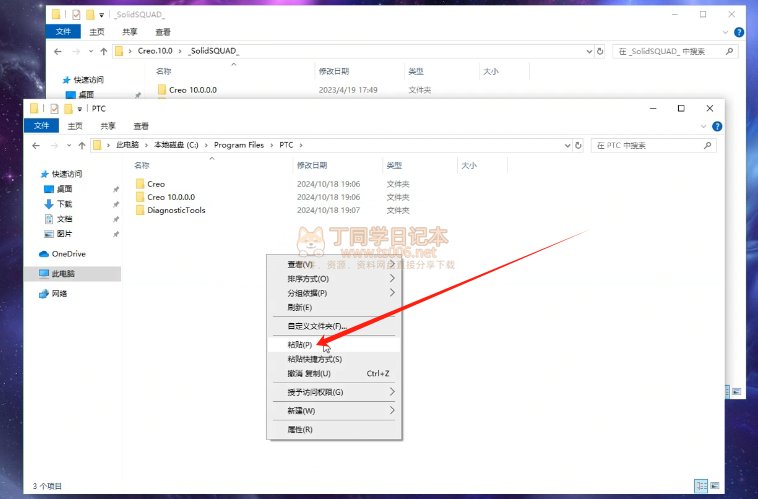Go up one level in PTC window
758x499 pixels.
[82, 145]
